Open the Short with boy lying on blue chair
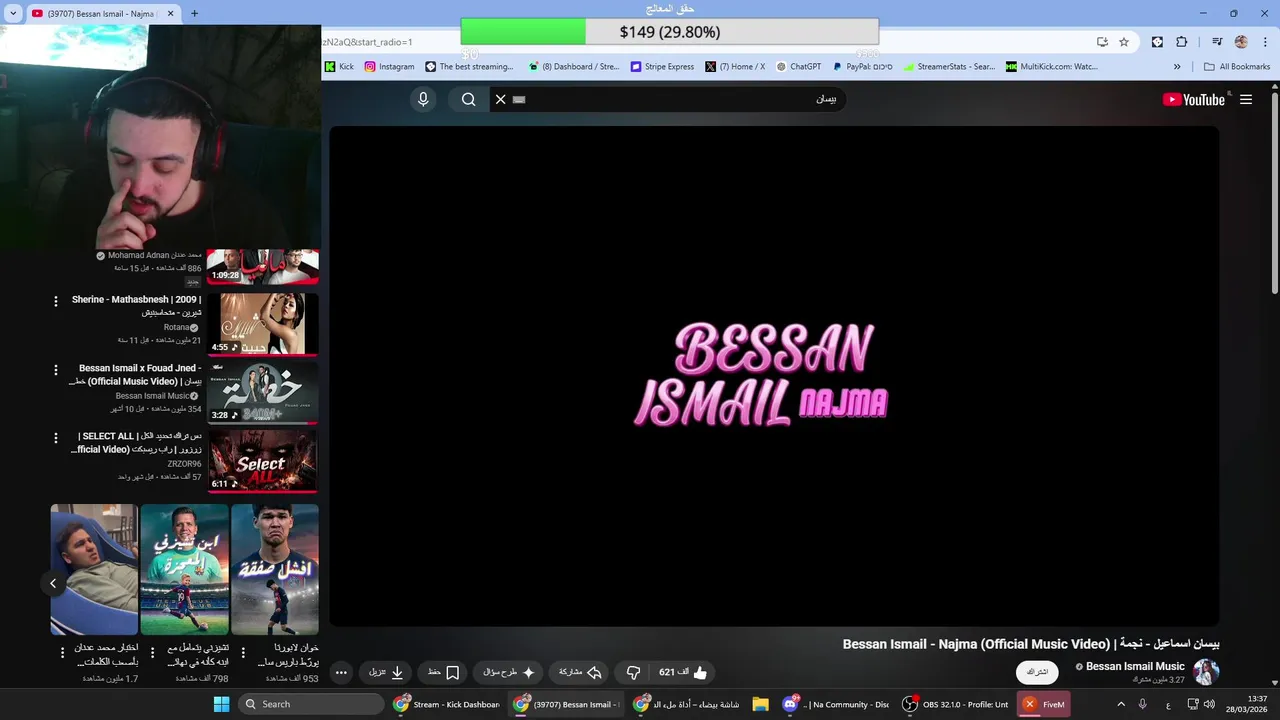The width and height of the screenshot is (1280, 720). tap(94, 569)
